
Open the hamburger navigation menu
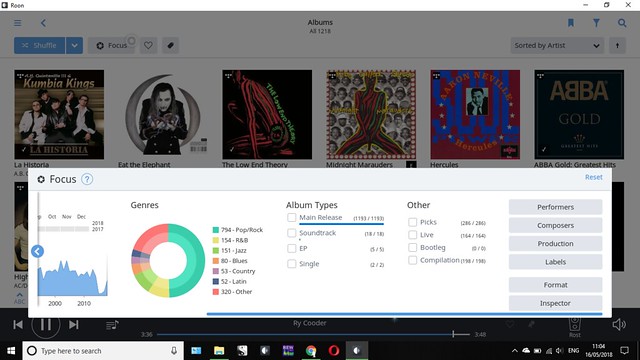tap(18, 23)
